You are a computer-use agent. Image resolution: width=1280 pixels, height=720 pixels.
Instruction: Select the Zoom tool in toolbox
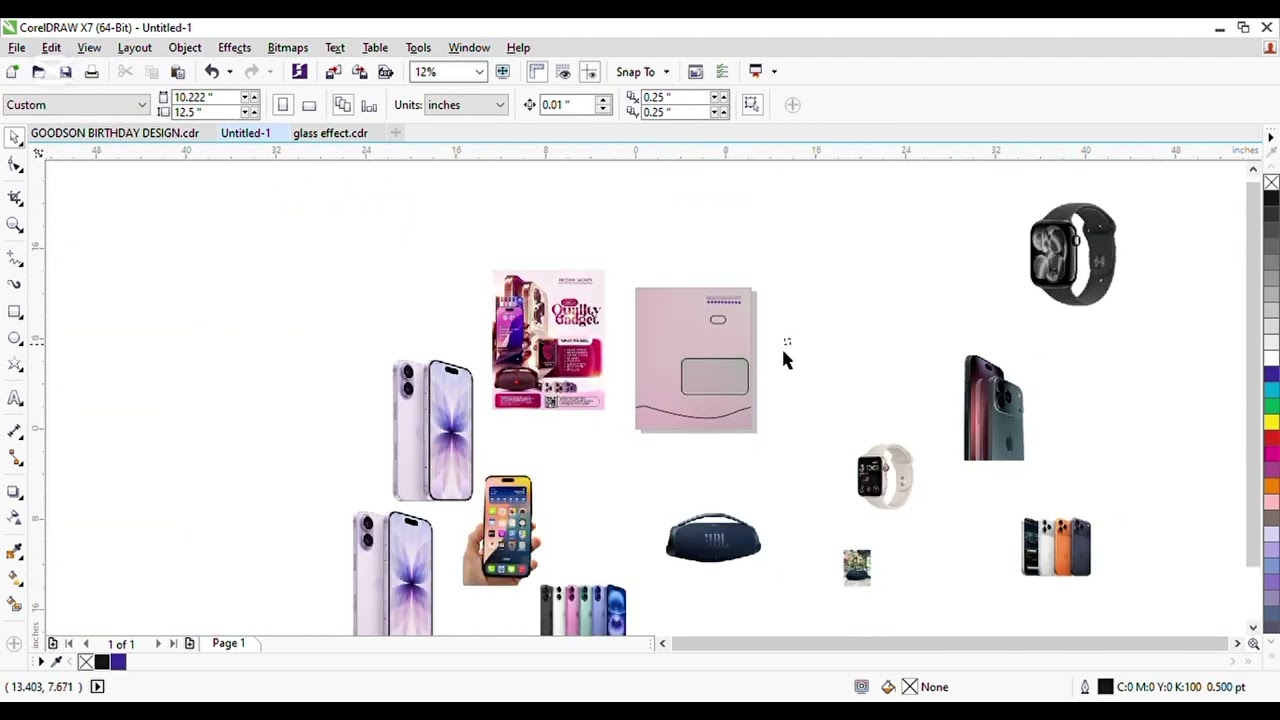14,226
